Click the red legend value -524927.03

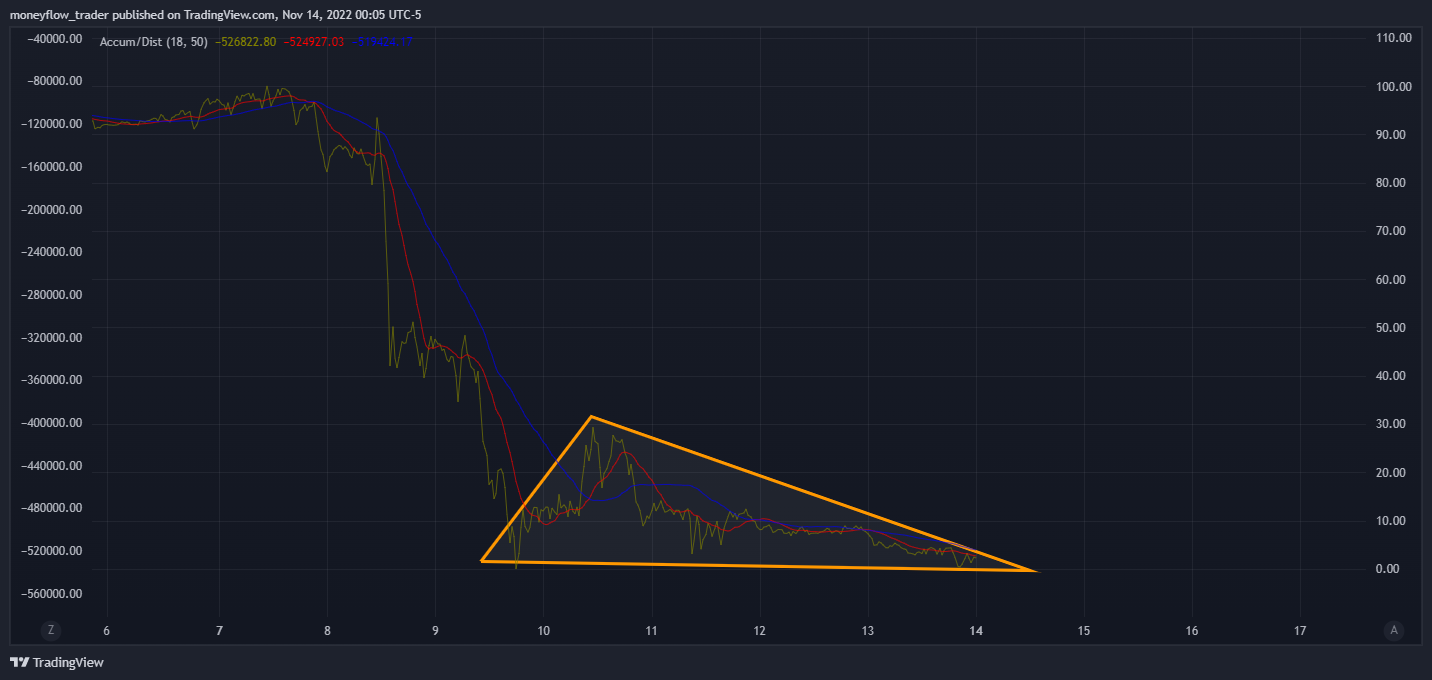tap(314, 42)
